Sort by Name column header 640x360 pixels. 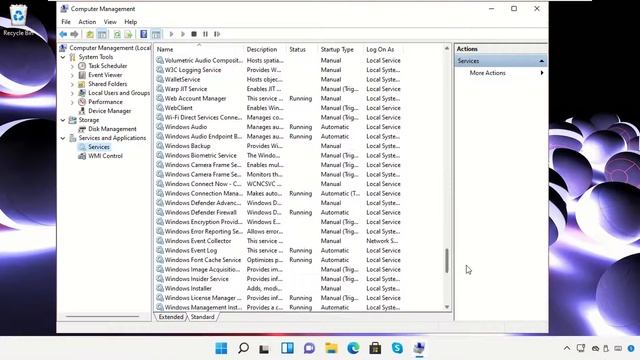pyautogui.click(x=199, y=49)
